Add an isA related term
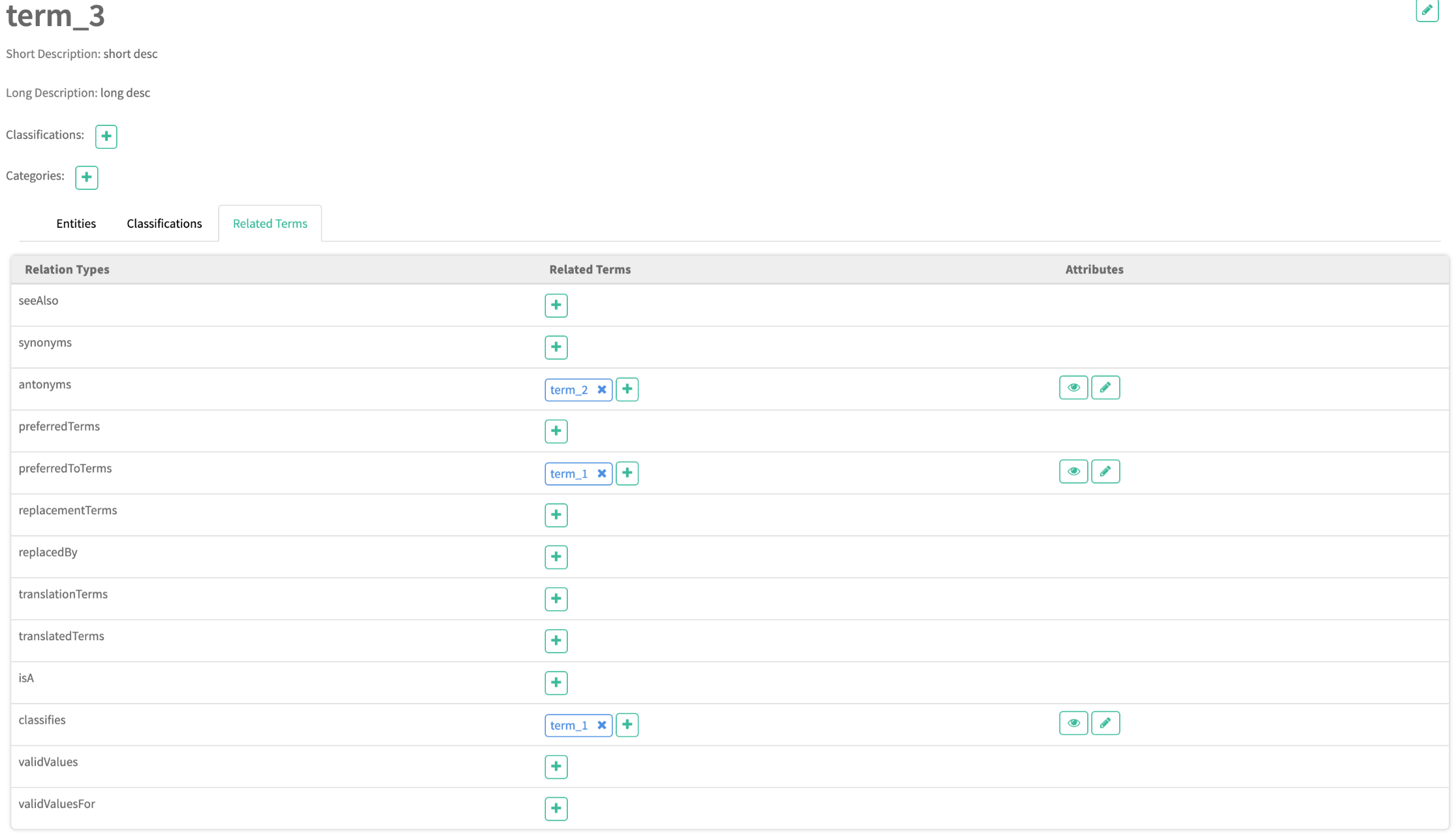The width and height of the screenshot is (1456, 834). (556, 683)
